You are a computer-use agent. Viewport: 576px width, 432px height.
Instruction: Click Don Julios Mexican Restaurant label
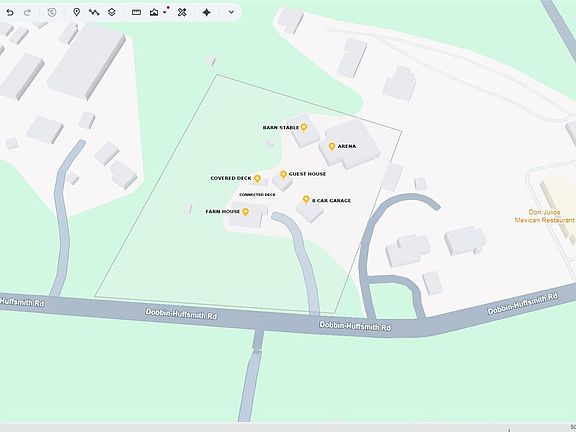tap(544, 216)
